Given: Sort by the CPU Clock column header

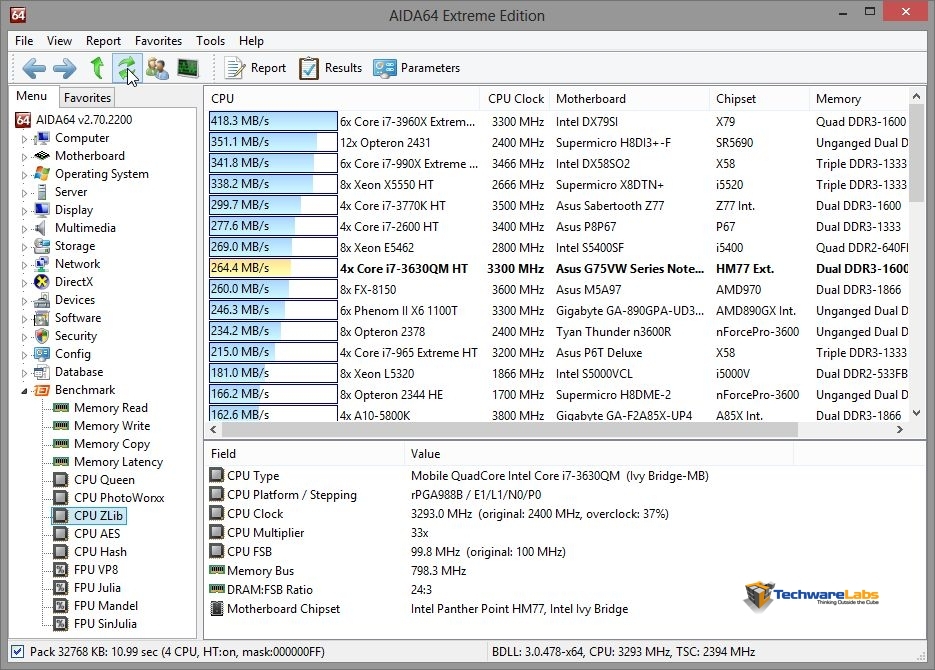Looking at the screenshot, I should (515, 98).
